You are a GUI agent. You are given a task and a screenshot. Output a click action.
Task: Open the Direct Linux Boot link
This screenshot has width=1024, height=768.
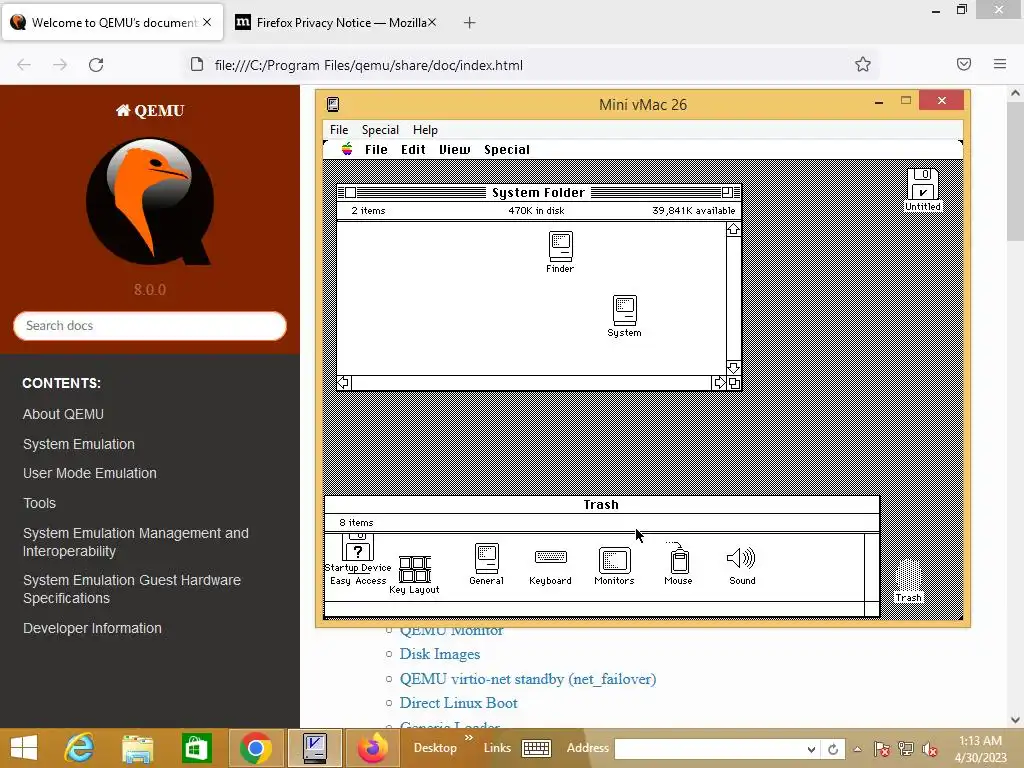point(458,703)
